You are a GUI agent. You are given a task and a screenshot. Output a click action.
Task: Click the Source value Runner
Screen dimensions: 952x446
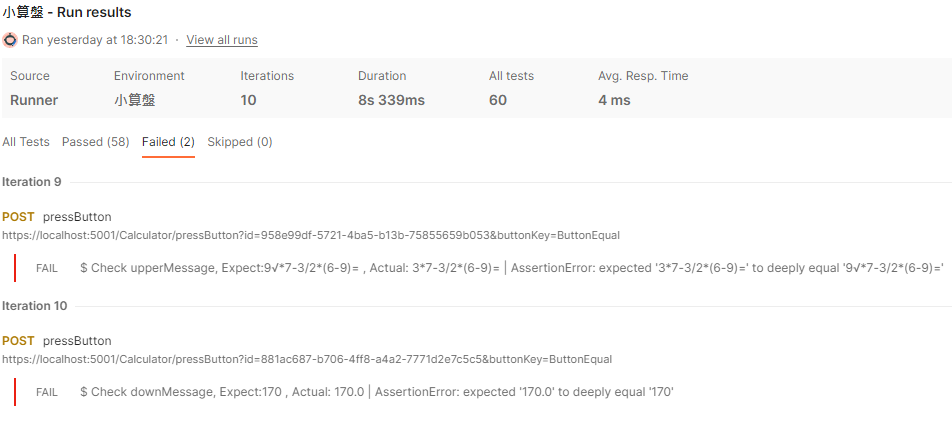pos(34,100)
